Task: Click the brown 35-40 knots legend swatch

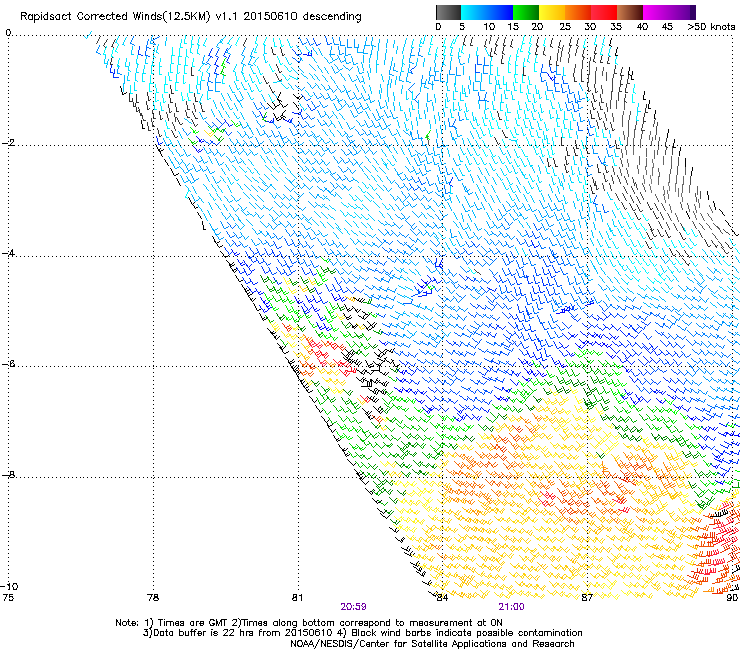Action: click(x=630, y=12)
